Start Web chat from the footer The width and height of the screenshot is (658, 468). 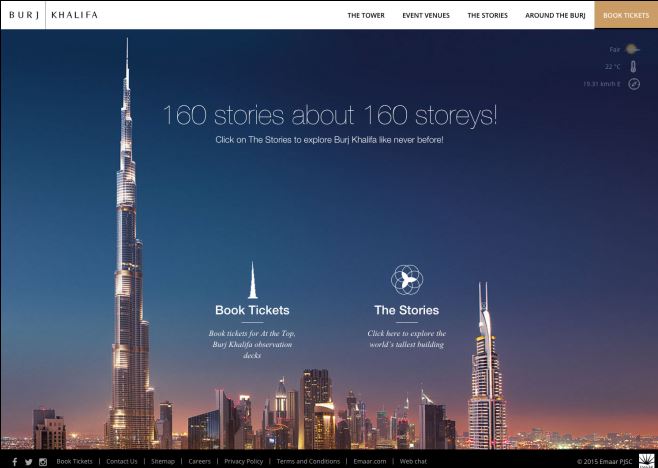pos(413,461)
